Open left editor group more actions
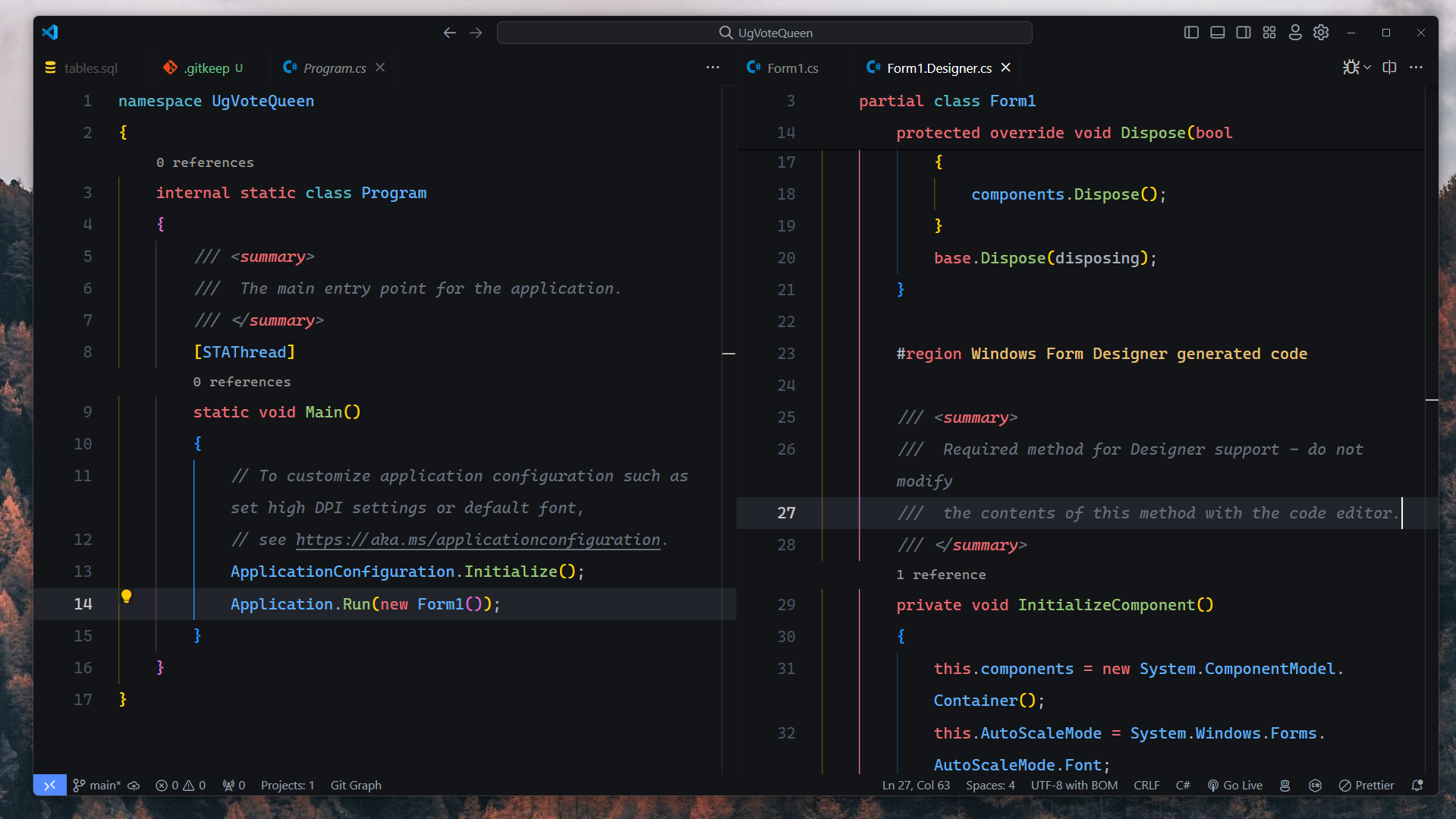The width and height of the screenshot is (1456, 819). [x=712, y=68]
